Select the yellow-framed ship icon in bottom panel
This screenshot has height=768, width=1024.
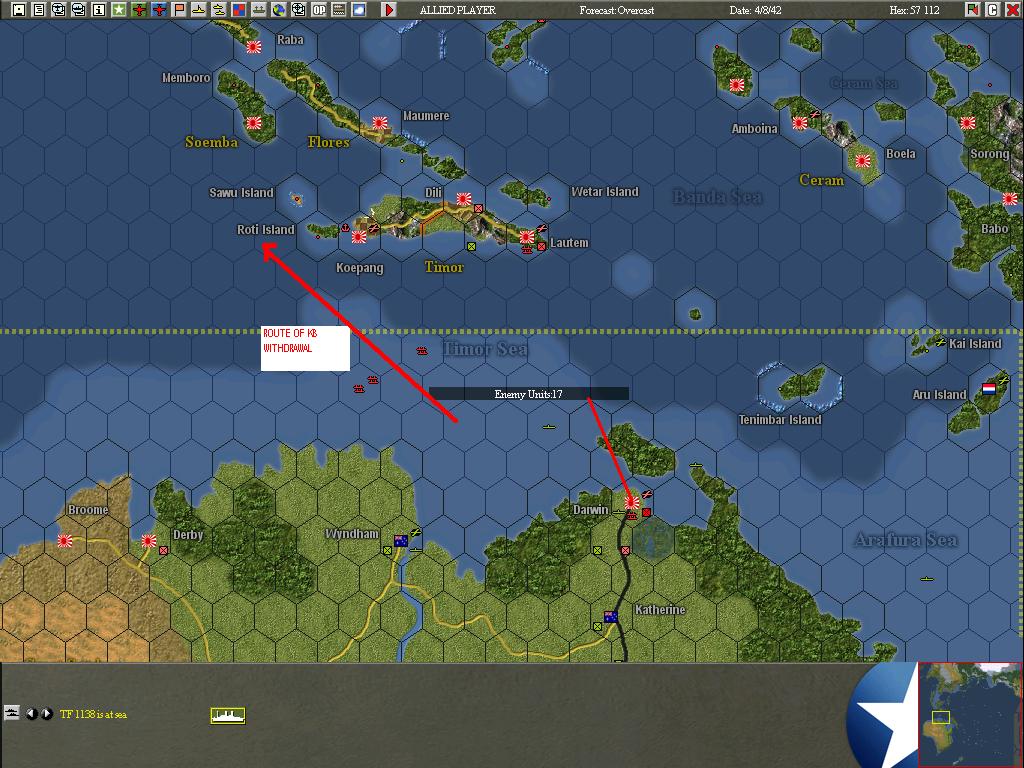(228, 716)
